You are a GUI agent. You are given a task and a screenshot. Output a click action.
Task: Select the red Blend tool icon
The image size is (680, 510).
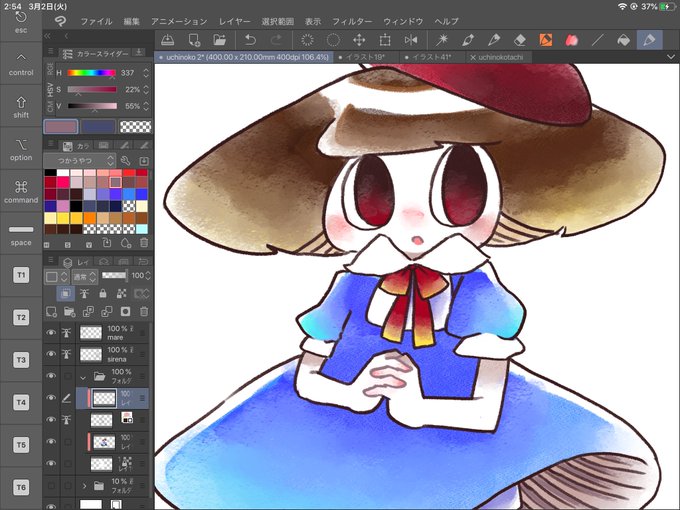[572, 40]
